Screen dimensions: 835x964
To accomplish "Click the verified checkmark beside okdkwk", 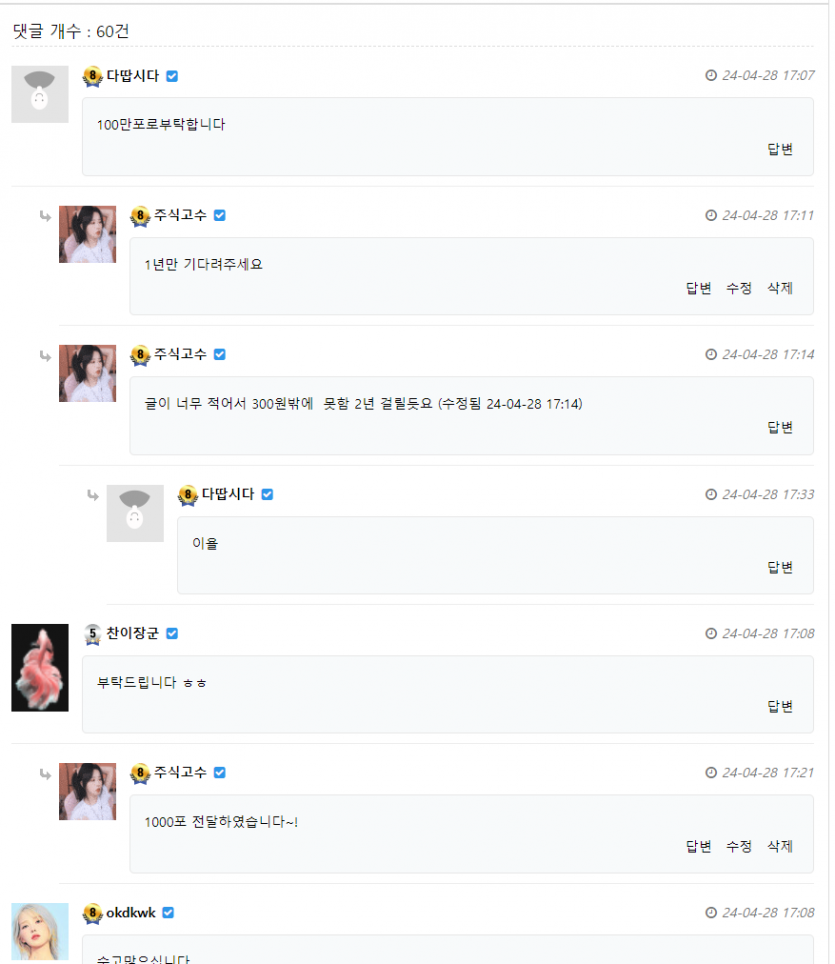I will [168, 912].
